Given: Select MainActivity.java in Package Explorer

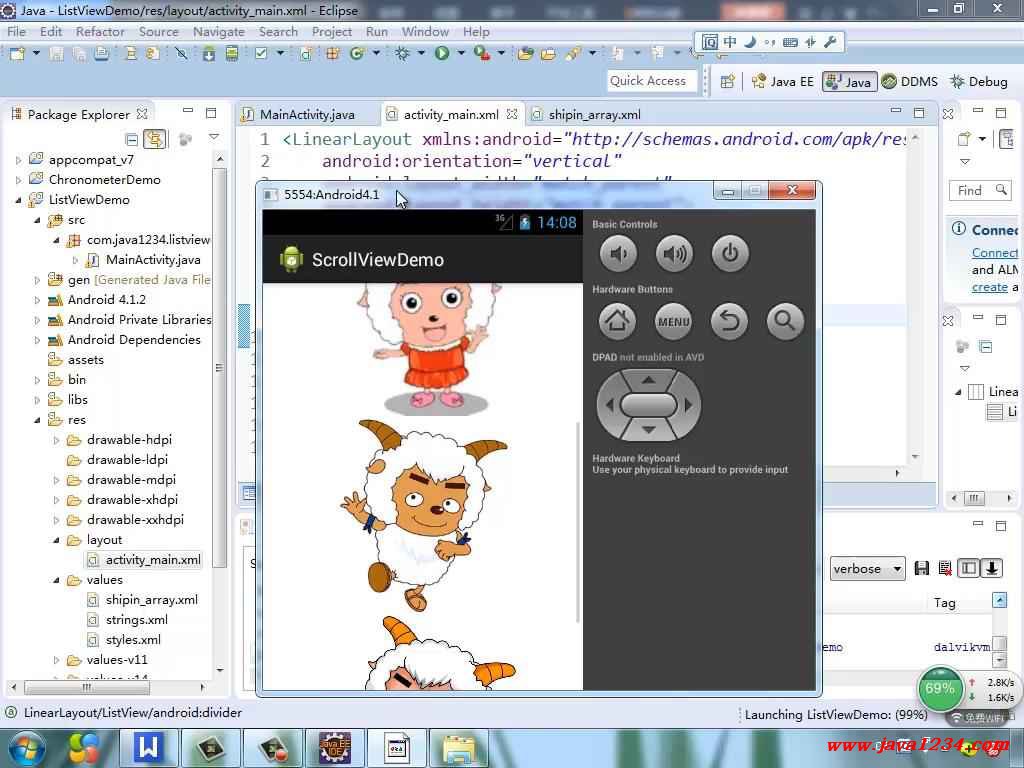Looking at the screenshot, I should tap(153, 260).
